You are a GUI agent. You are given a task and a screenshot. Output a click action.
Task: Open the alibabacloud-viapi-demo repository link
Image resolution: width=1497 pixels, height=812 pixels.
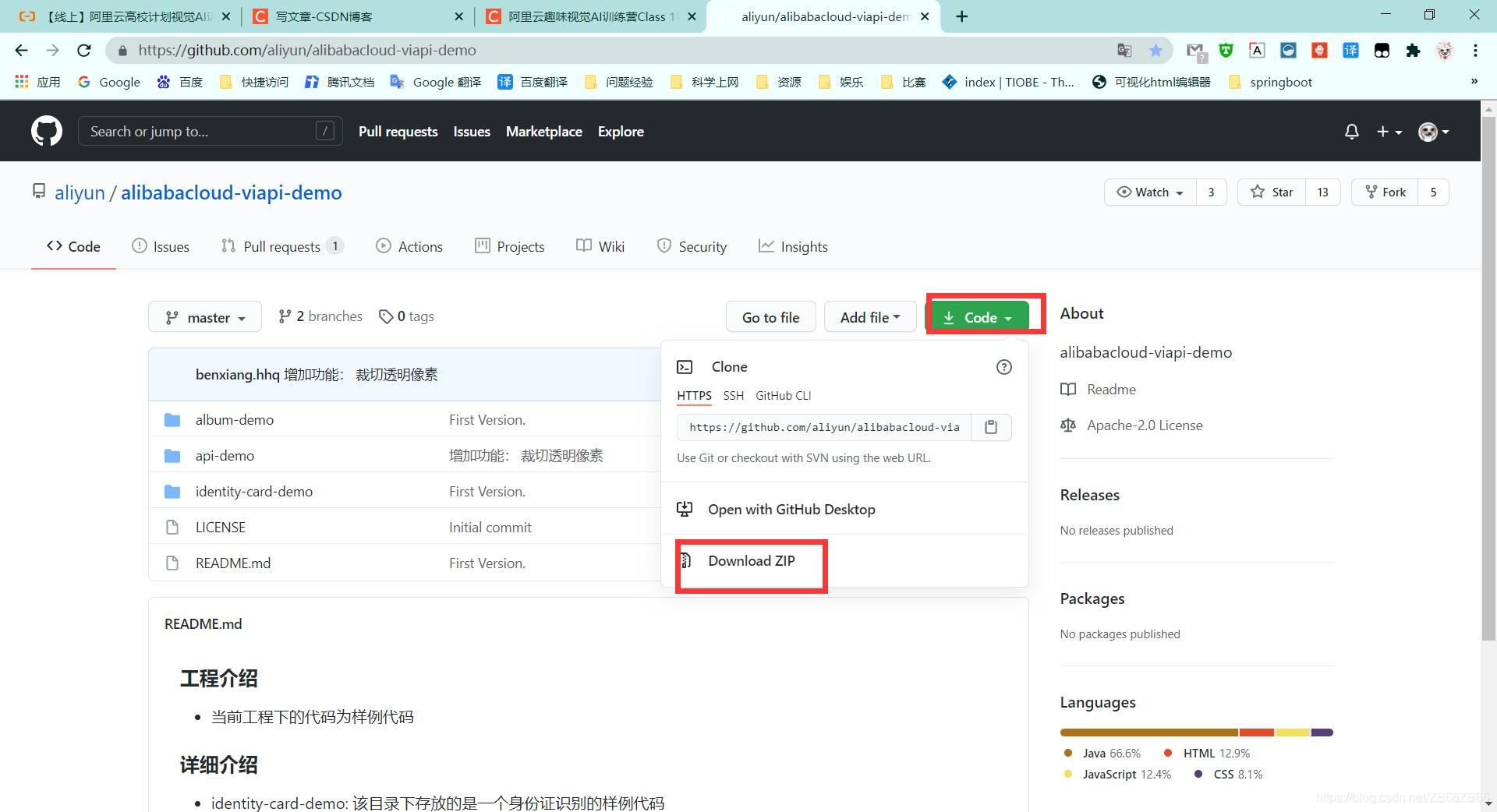tap(231, 192)
